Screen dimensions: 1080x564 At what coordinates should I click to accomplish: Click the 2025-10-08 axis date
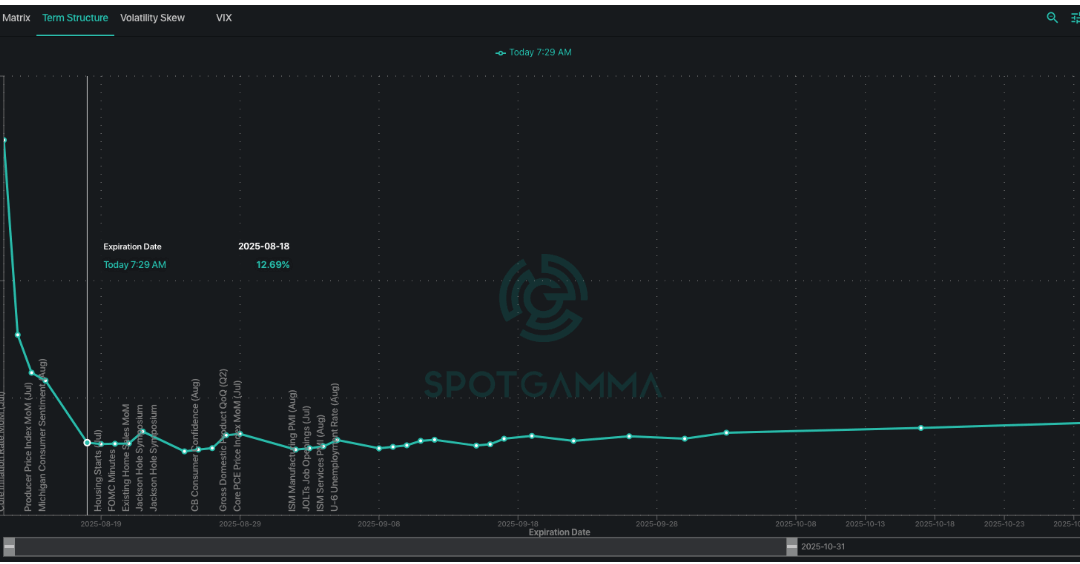[x=796, y=524]
